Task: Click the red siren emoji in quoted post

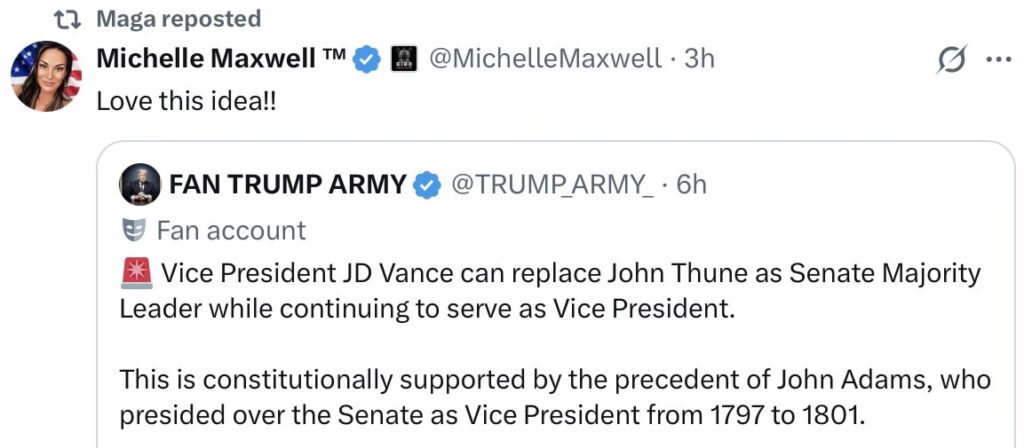Action: click(x=134, y=273)
